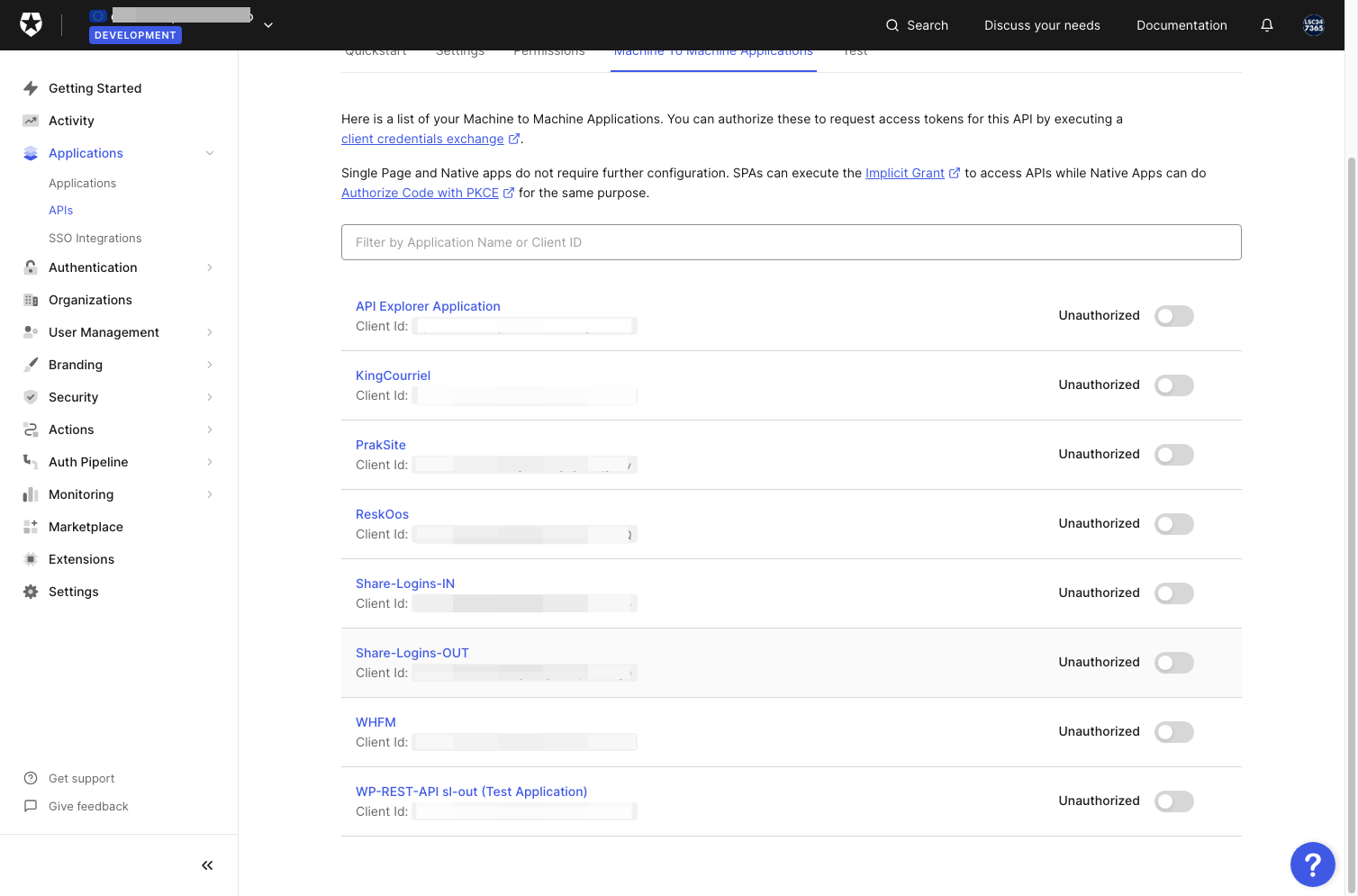
Task: Click the Authentication lock icon
Action: coord(31,267)
